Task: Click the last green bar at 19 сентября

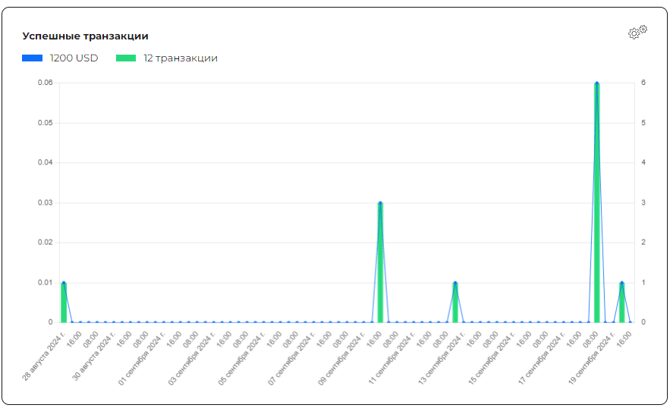Action: 622,303
